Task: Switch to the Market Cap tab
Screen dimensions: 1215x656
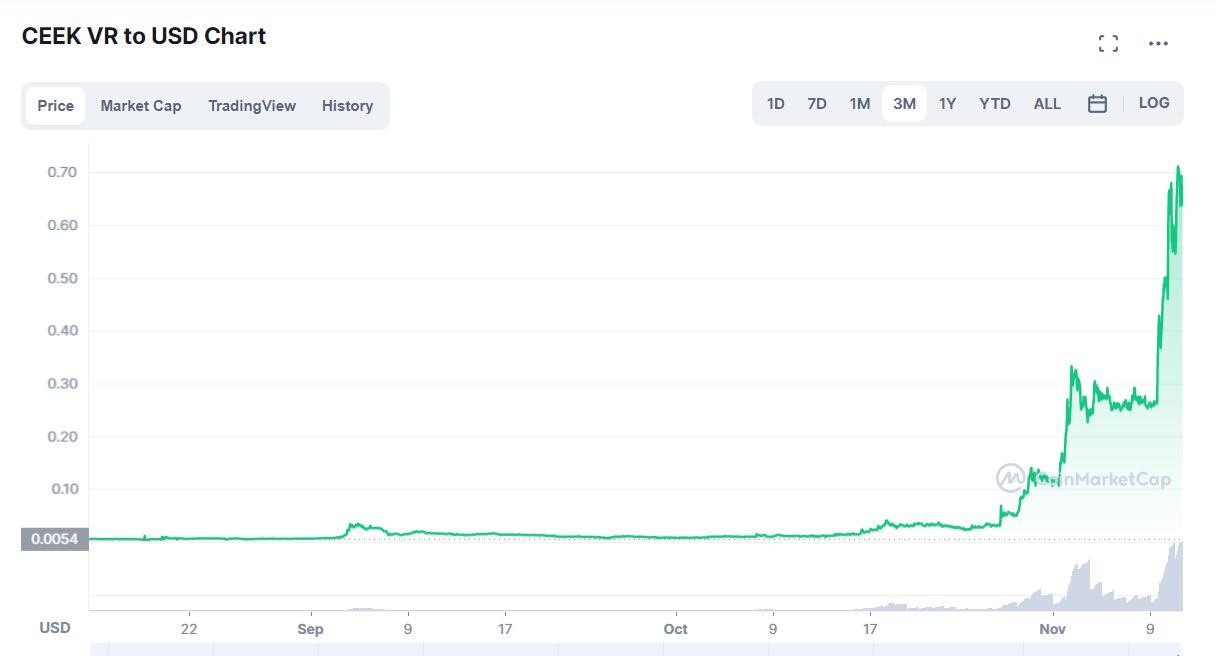Action: pos(141,106)
